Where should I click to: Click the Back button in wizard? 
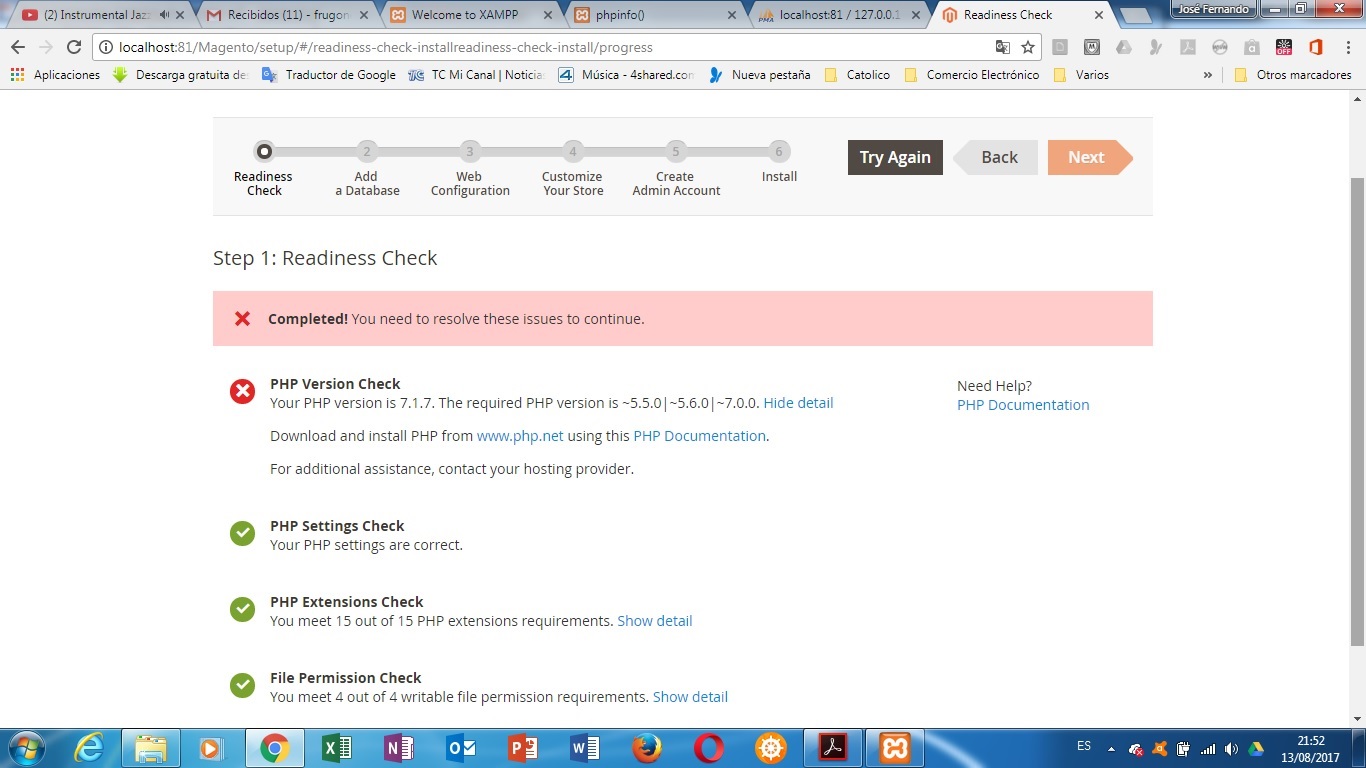pyautogui.click(x=998, y=157)
